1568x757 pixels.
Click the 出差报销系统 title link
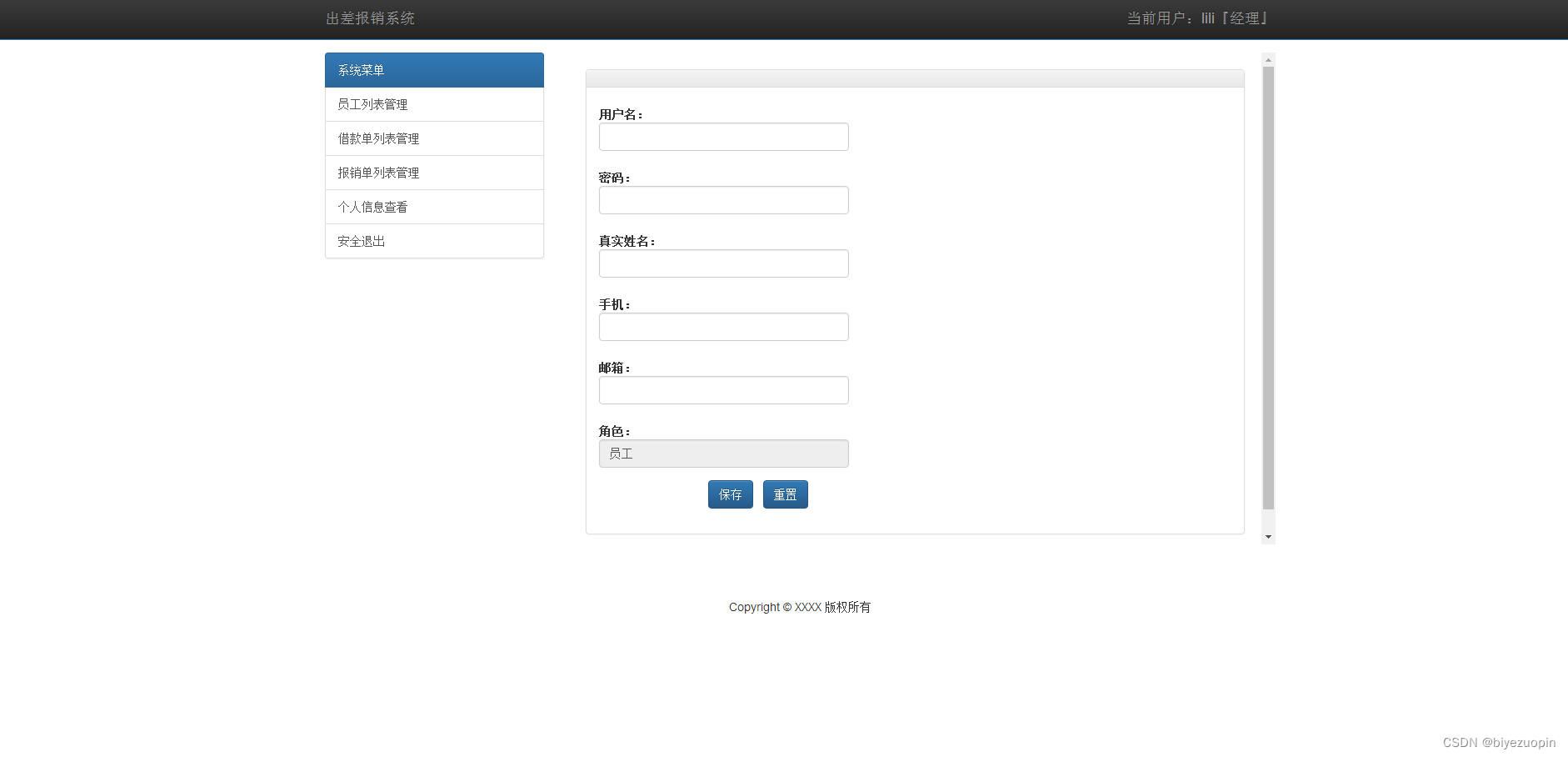[370, 18]
